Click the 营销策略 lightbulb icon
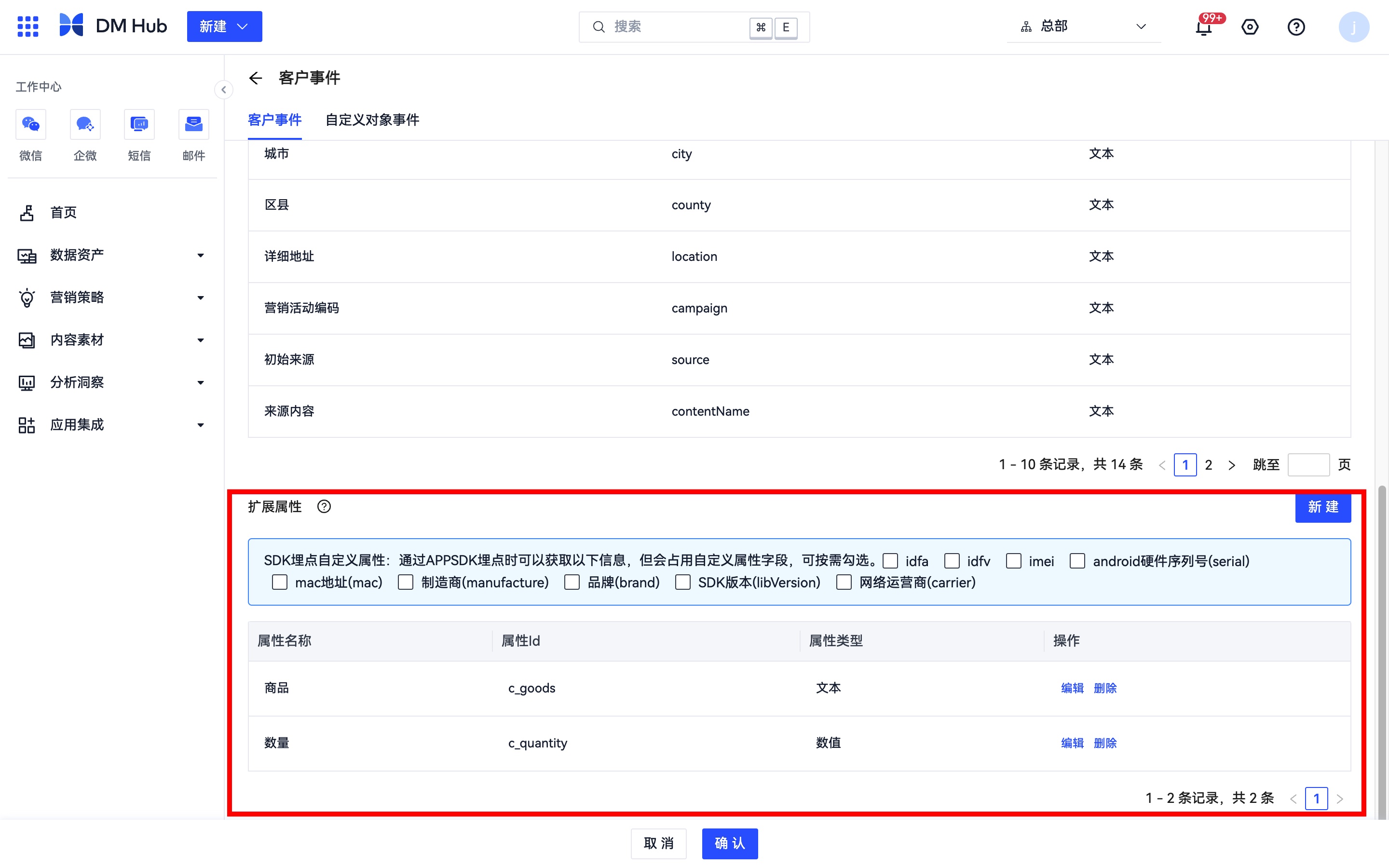The image size is (1389, 868). (x=27, y=298)
